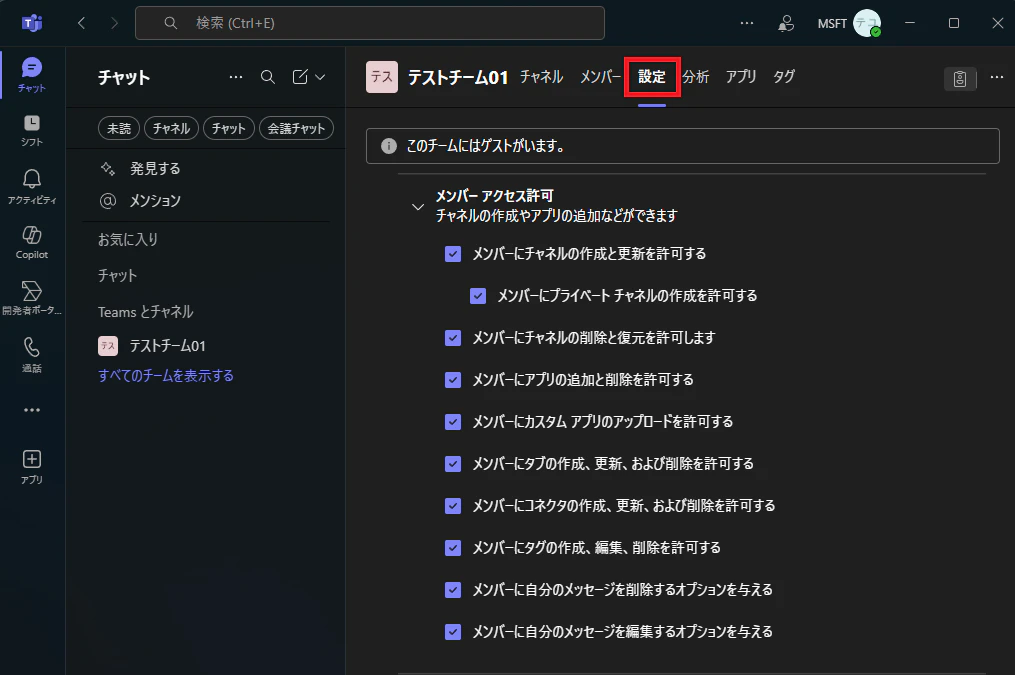Expand the お気に入り section

click(x=128, y=239)
